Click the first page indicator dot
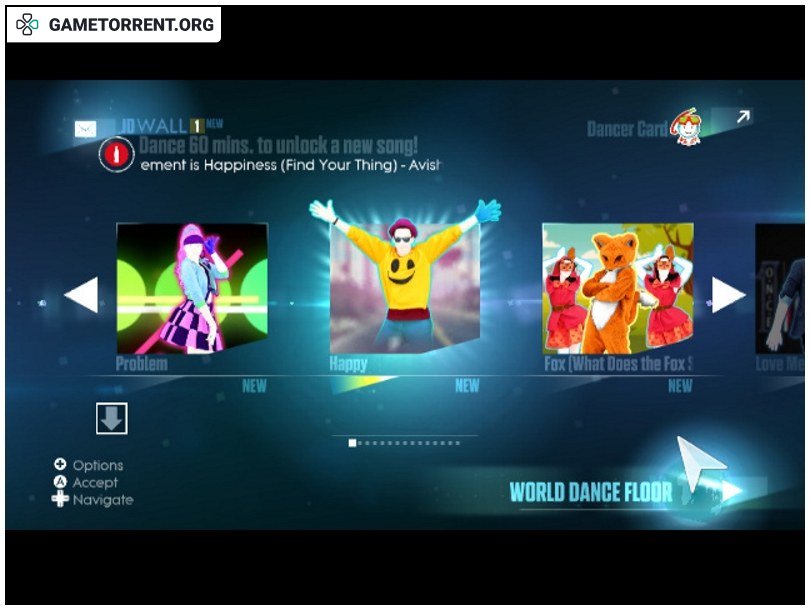This screenshot has width=810, height=610. coord(352,443)
